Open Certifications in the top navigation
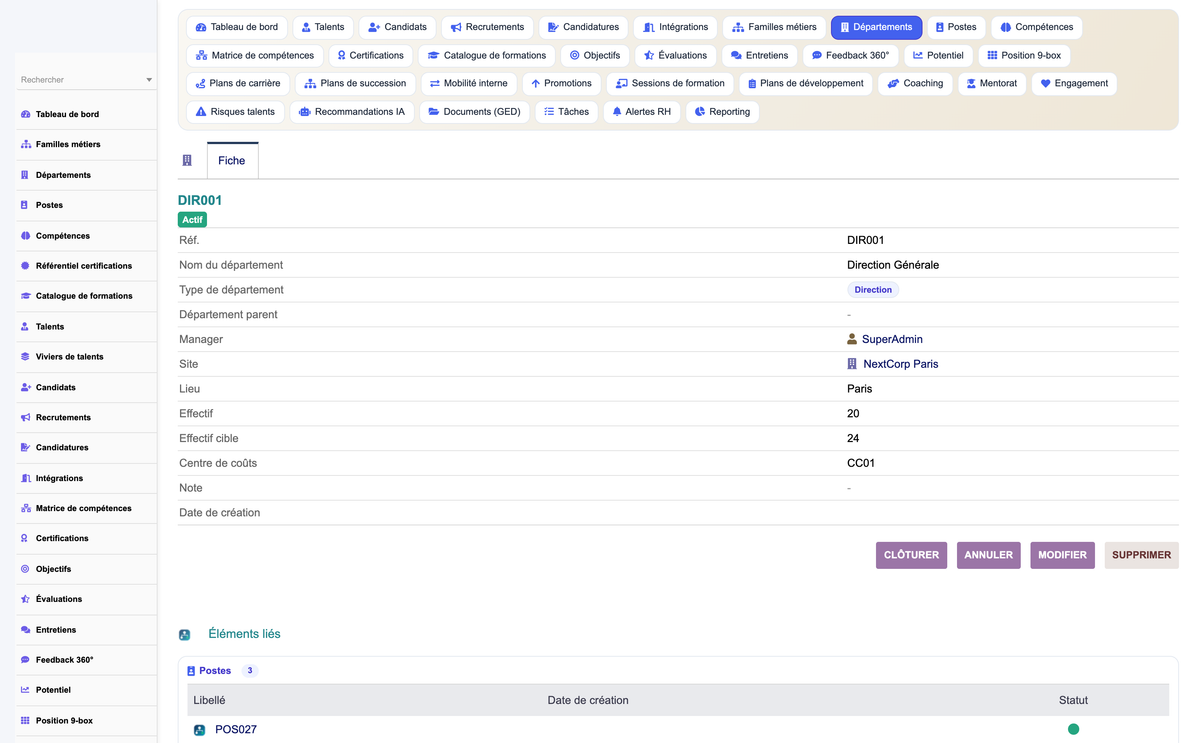Image resolution: width=1200 pixels, height=743 pixels. pos(370,55)
